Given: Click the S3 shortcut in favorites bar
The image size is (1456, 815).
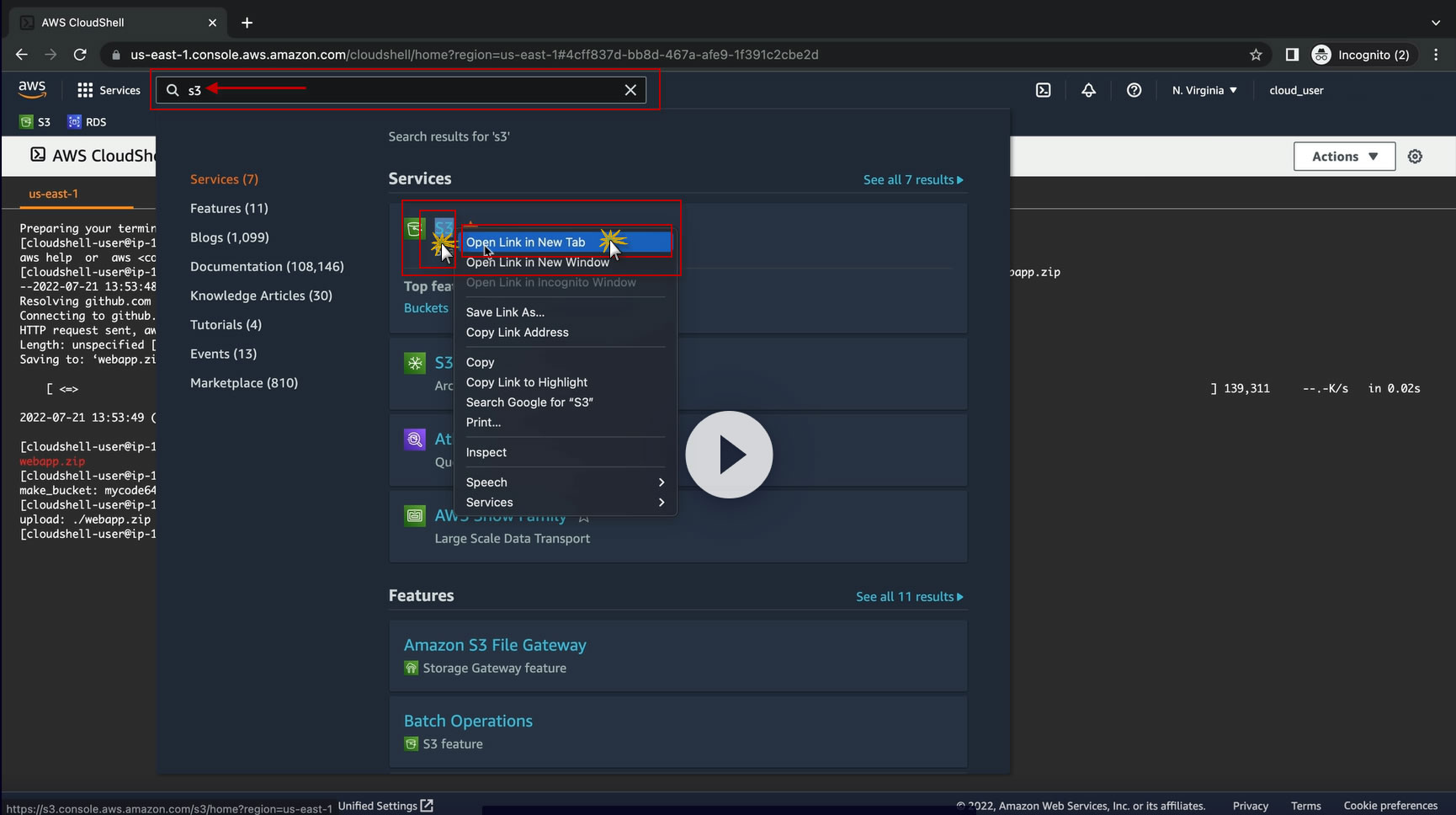Looking at the screenshot, I should pos(35,122).
